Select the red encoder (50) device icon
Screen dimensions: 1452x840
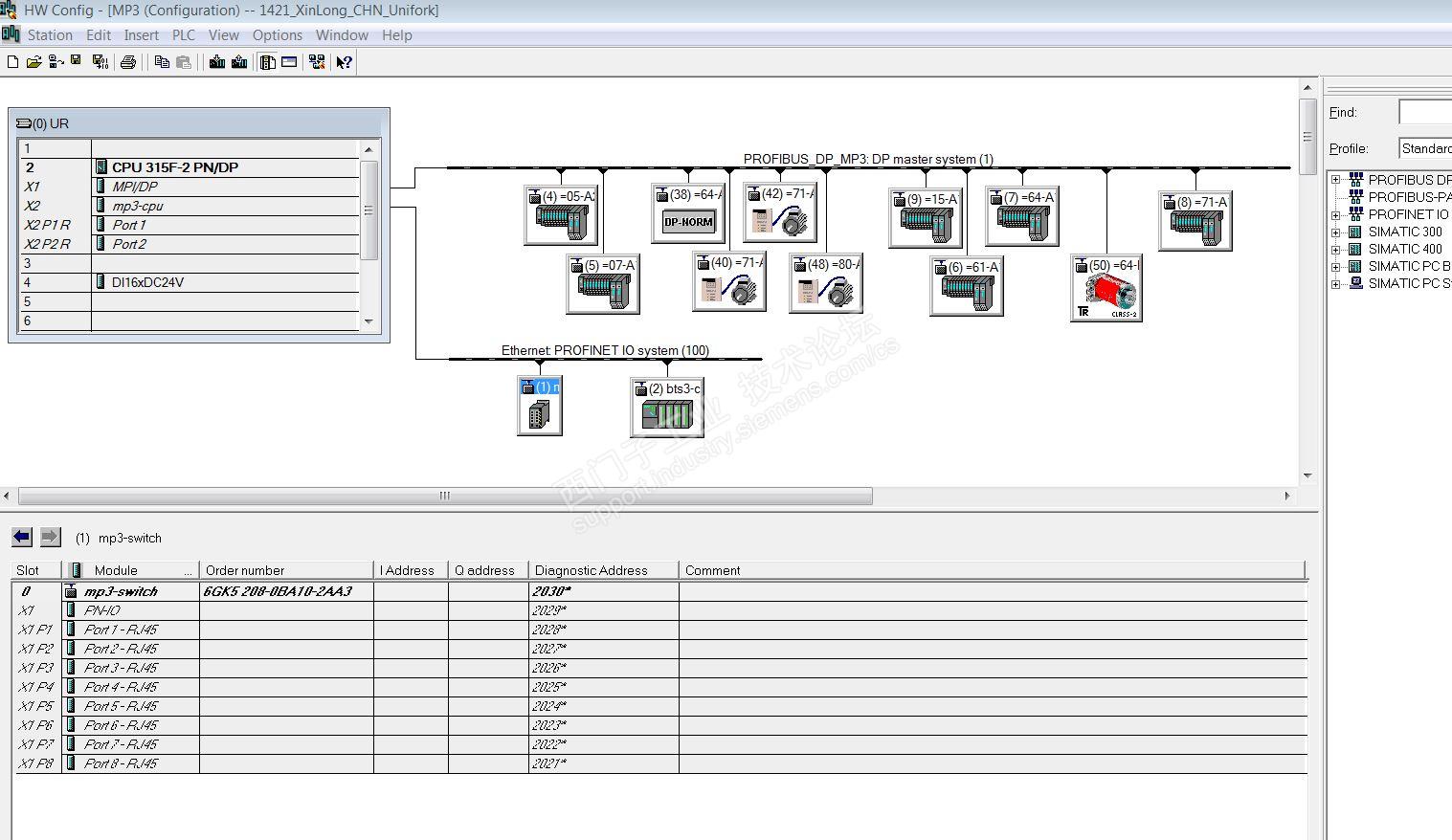point(1106,289)
